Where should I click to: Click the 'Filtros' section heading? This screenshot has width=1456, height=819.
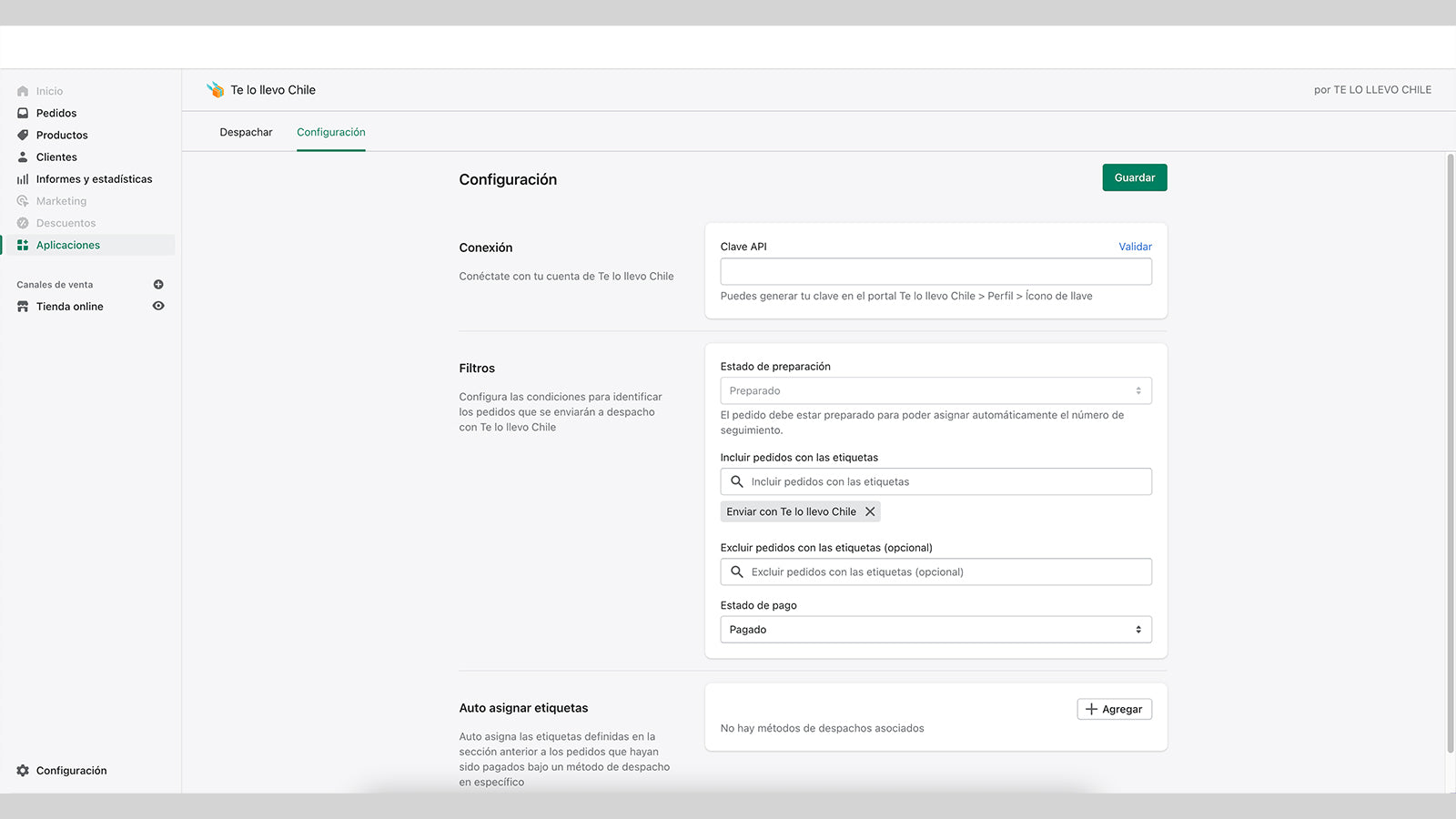pos(477,369)
